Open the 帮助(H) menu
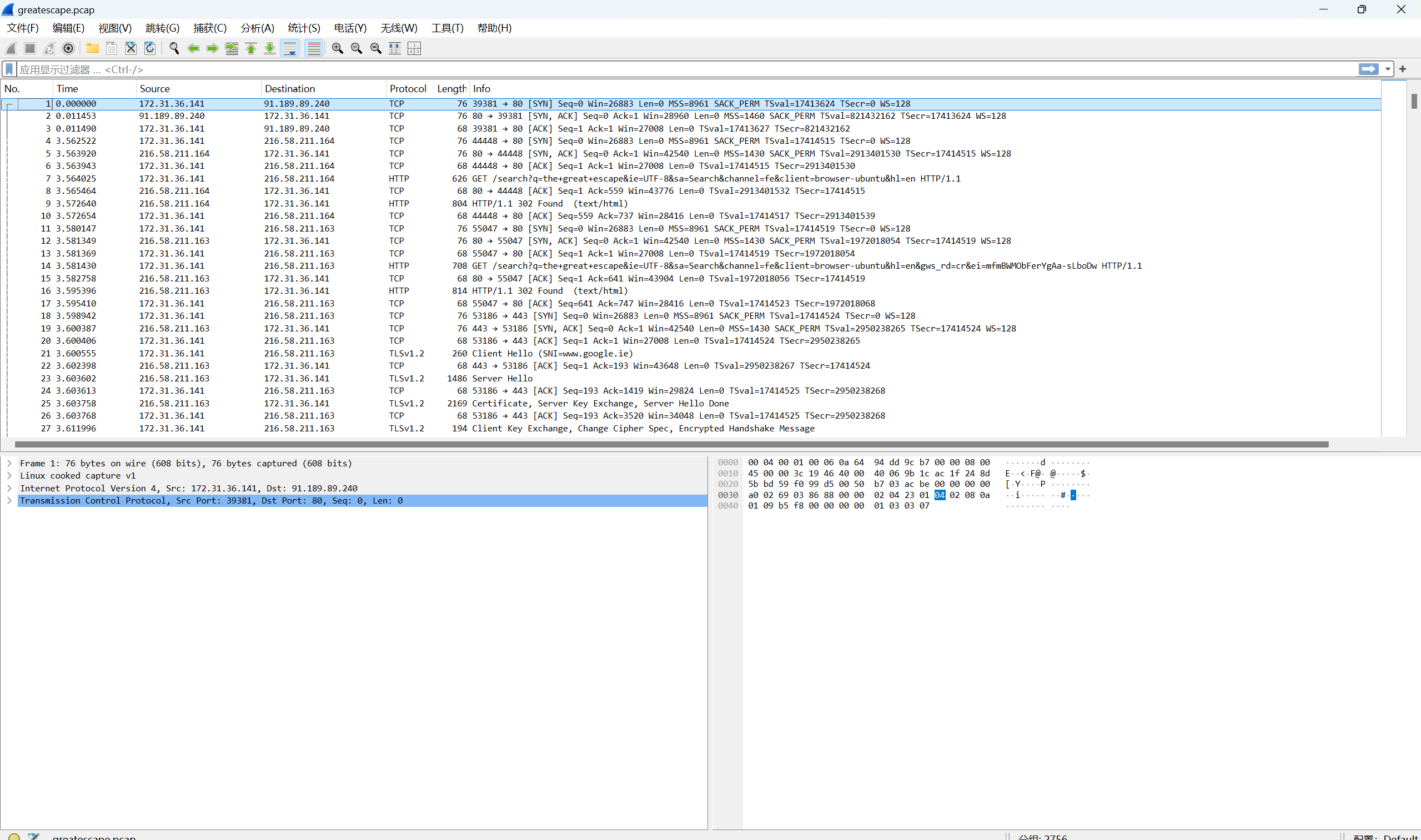This screenshot has height=840, width=1421. pyautogui.click(x=494, y=28)
